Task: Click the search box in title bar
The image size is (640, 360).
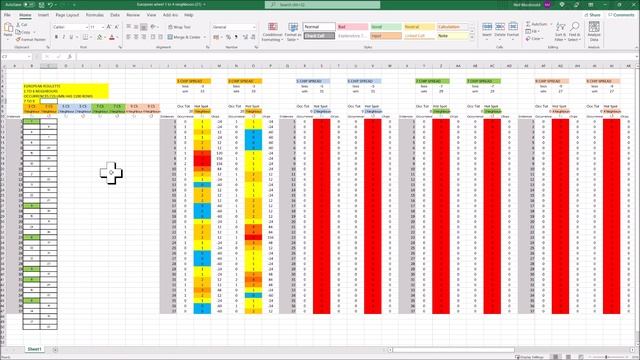Action: click(322, 4)
